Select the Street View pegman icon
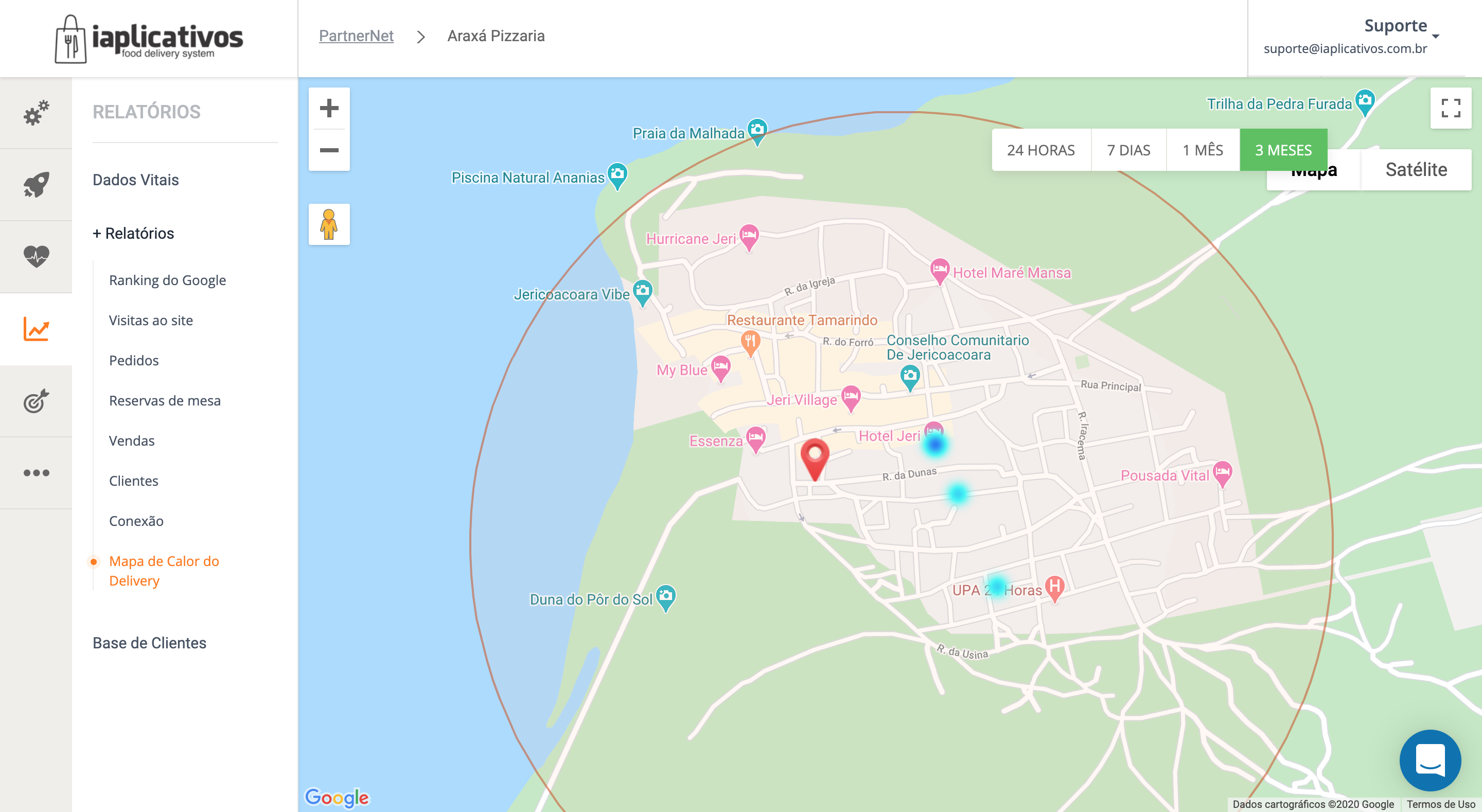This screenshot has width=1482, height=812. [329, 224]
